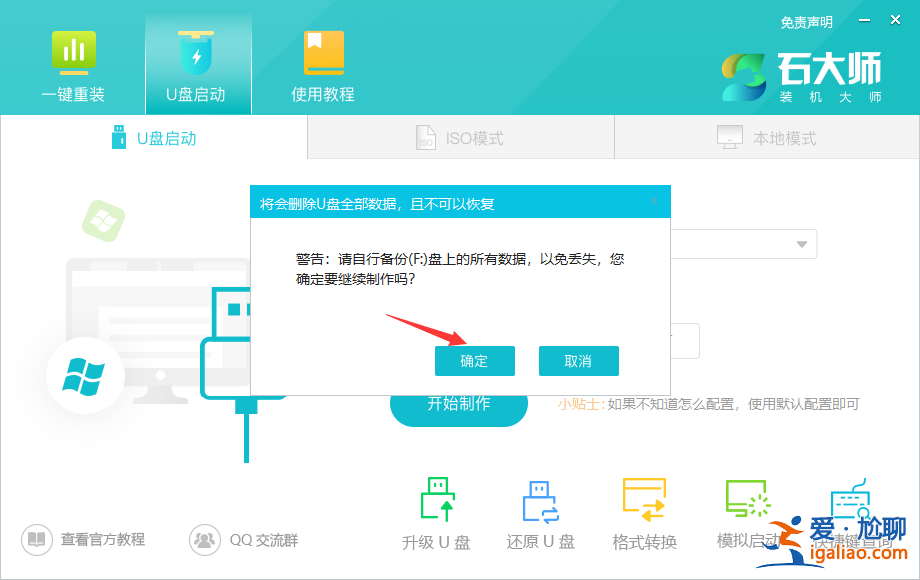
Task: Open the device selection dropdown arrow
Action: (x=801, y=243)
